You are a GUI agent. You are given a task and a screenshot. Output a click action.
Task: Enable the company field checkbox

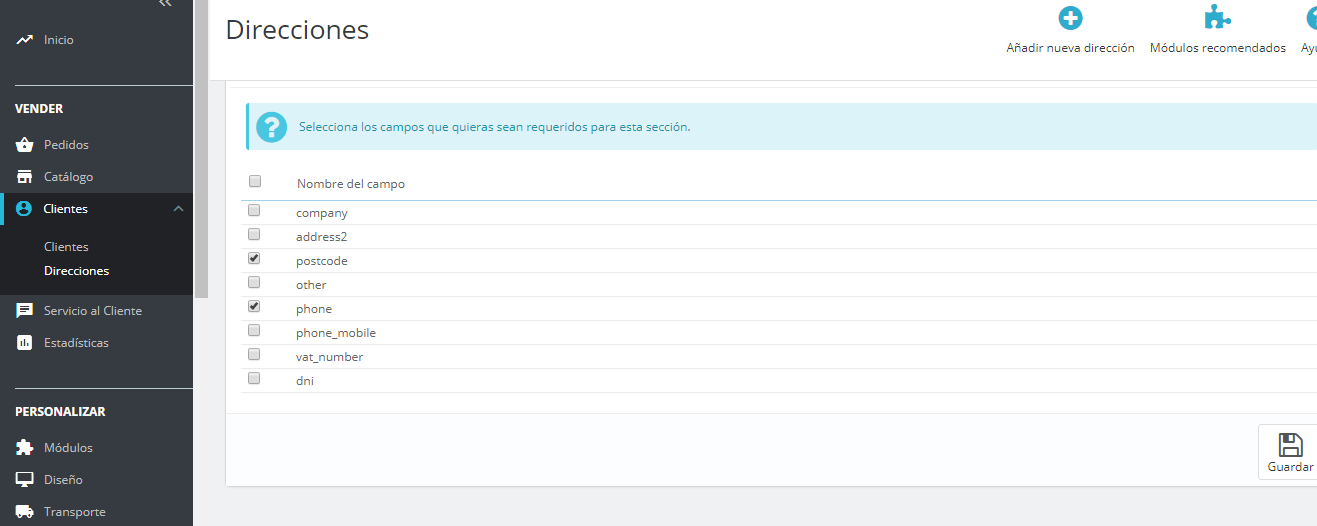point(254,211)
